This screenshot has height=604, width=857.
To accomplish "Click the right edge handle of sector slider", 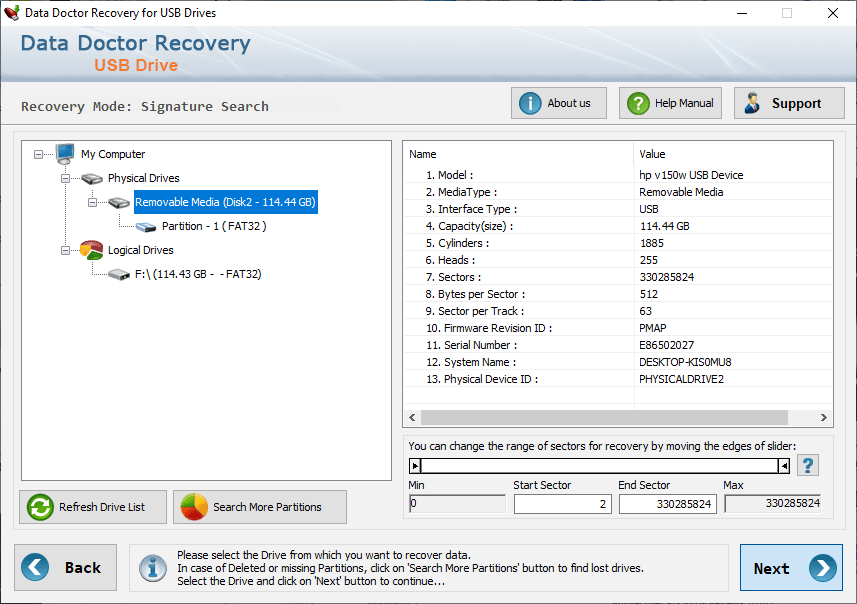I will coord(784,466).
